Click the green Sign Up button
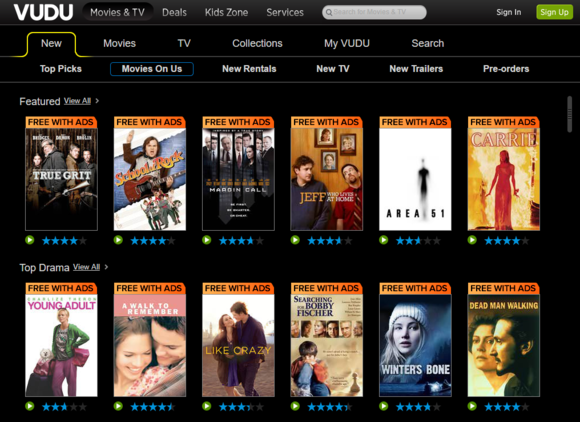Image resolution: width=580 pixels, height=422 pixels. point(554,12)
